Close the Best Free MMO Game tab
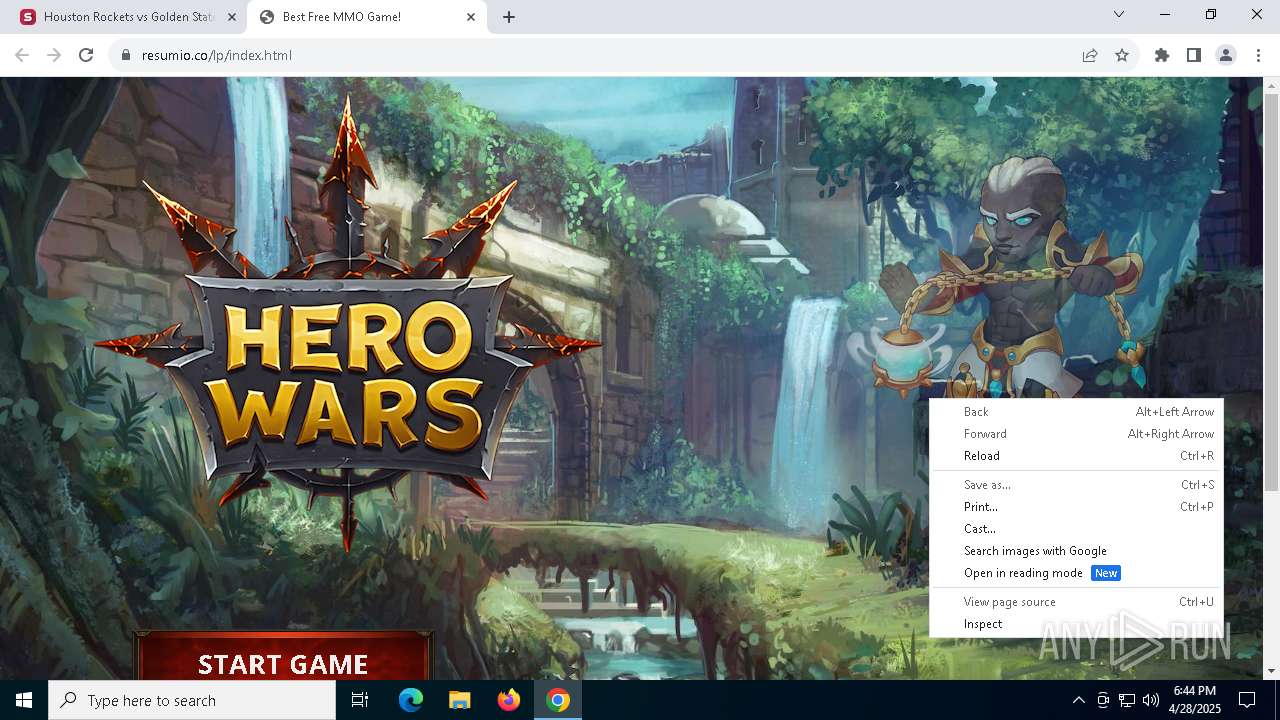The width and height of the screenshot is (1280, 720). pyautogui.click(x=471, y=17)
